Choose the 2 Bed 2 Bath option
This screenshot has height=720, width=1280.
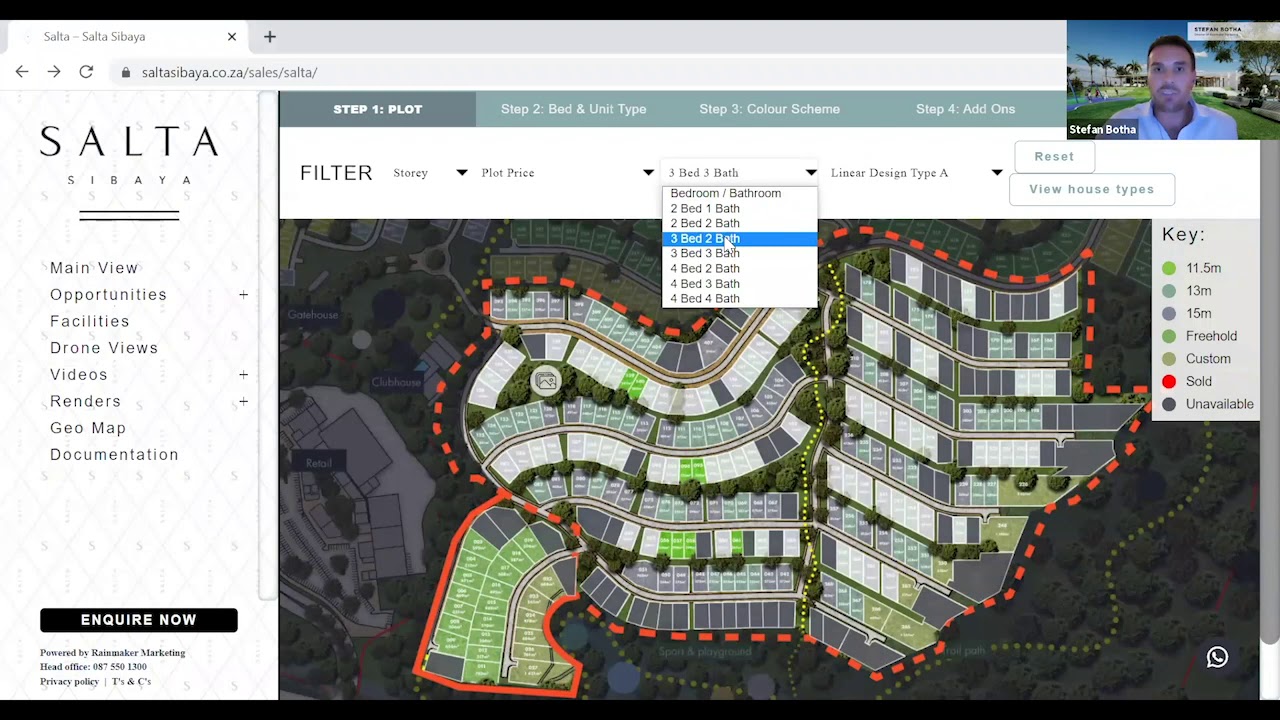tap(739, 224)
